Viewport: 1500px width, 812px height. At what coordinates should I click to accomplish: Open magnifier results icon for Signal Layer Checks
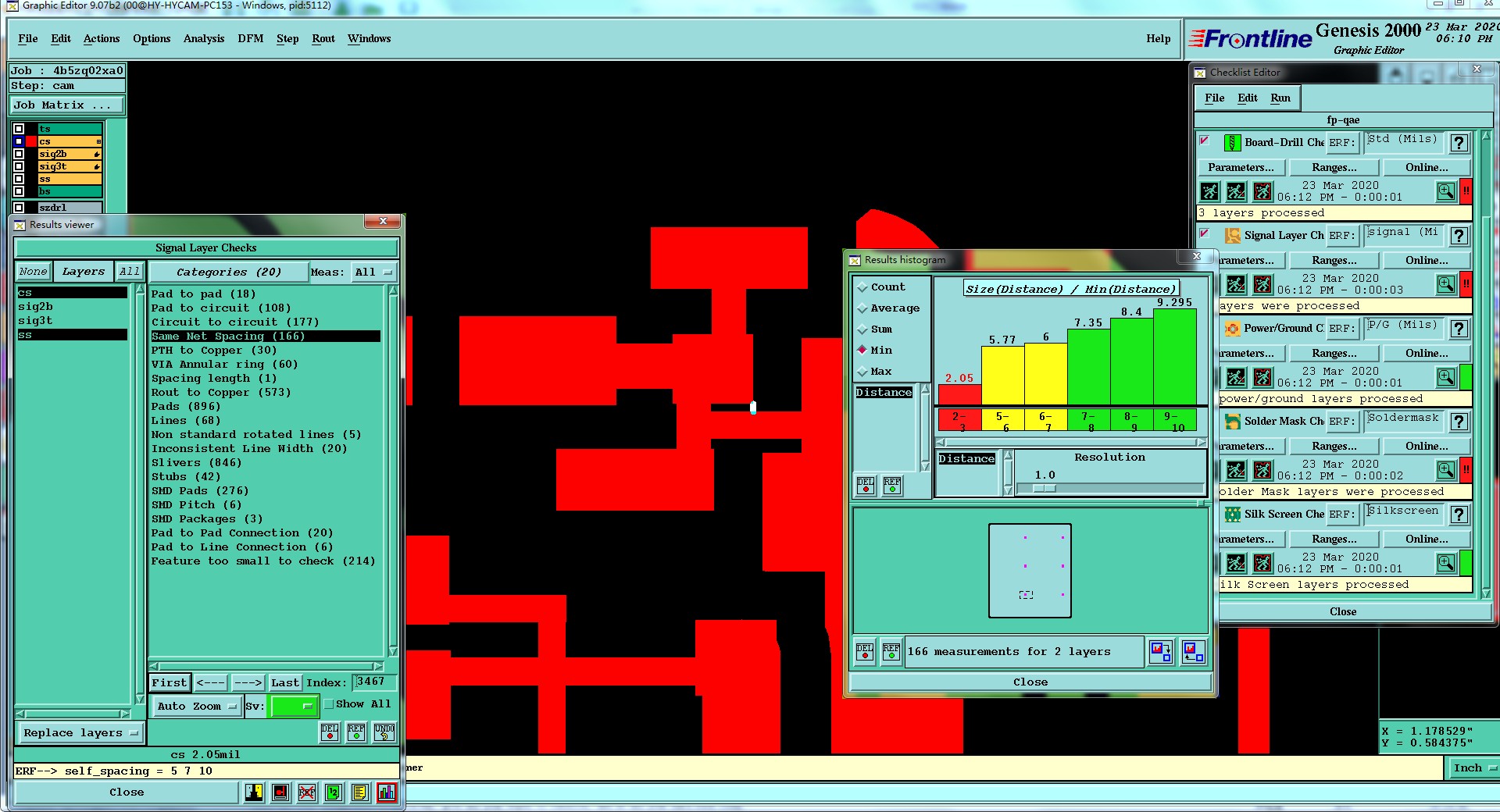(1446, 284)
